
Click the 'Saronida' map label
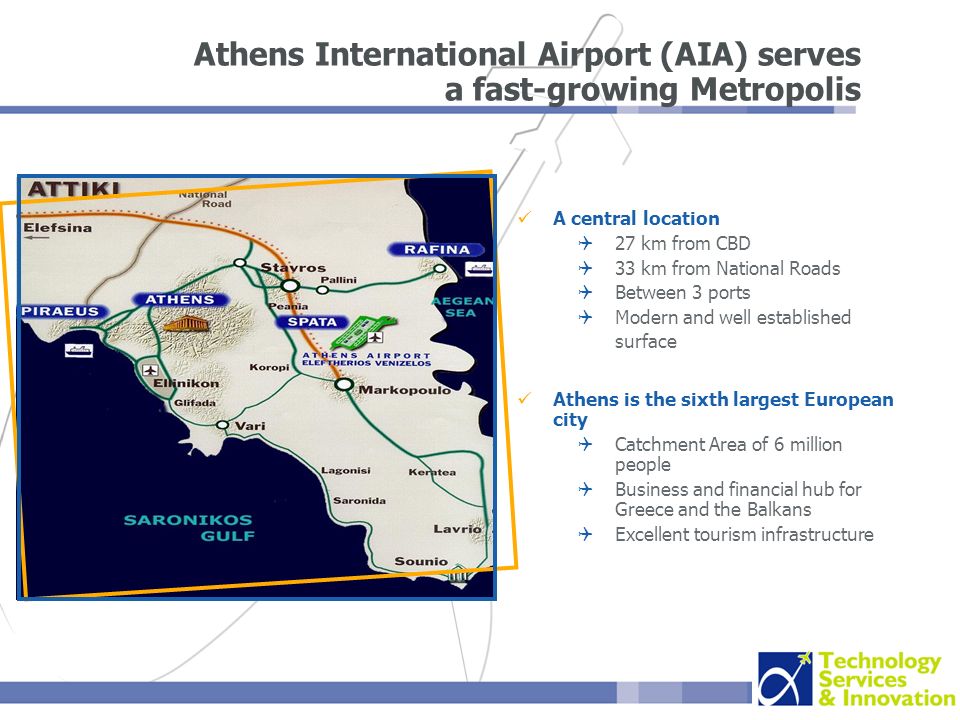(359, 500)
